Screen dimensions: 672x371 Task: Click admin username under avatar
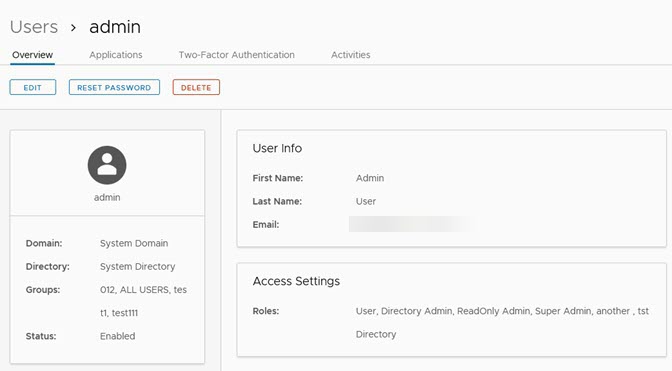pyautogui.click(x=107, y=197)
